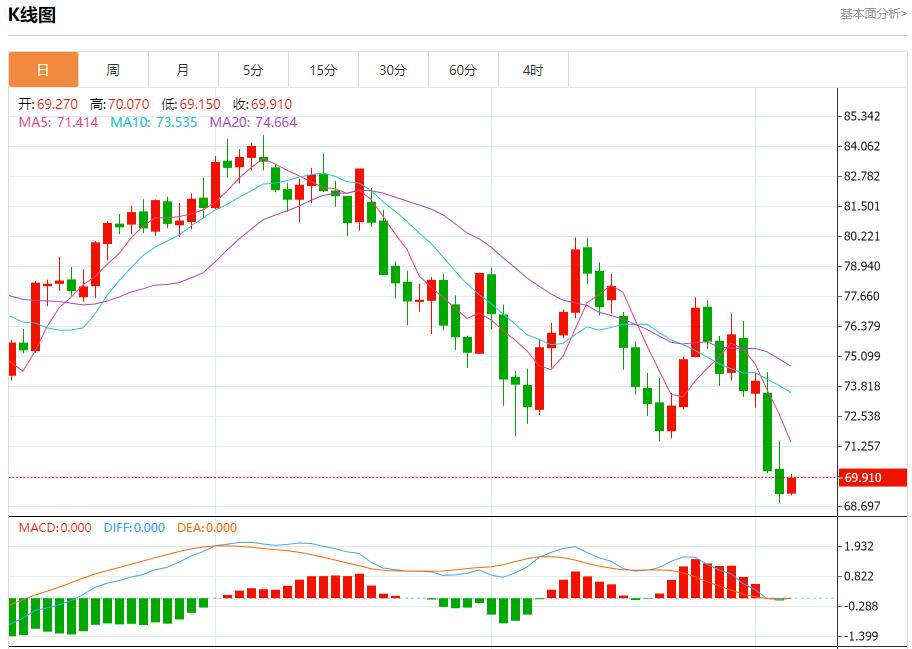Click the DIFF value label

coord(134,528)
